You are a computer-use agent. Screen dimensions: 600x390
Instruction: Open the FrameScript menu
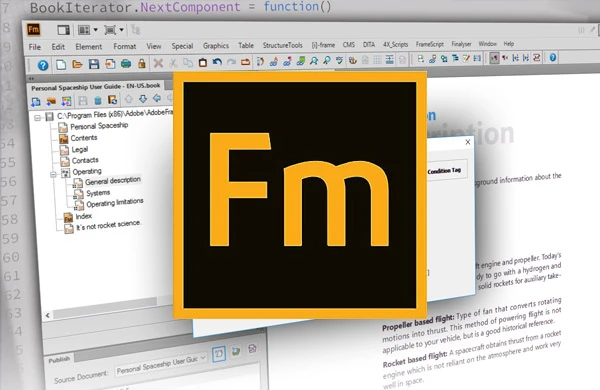tap(430, 44)
